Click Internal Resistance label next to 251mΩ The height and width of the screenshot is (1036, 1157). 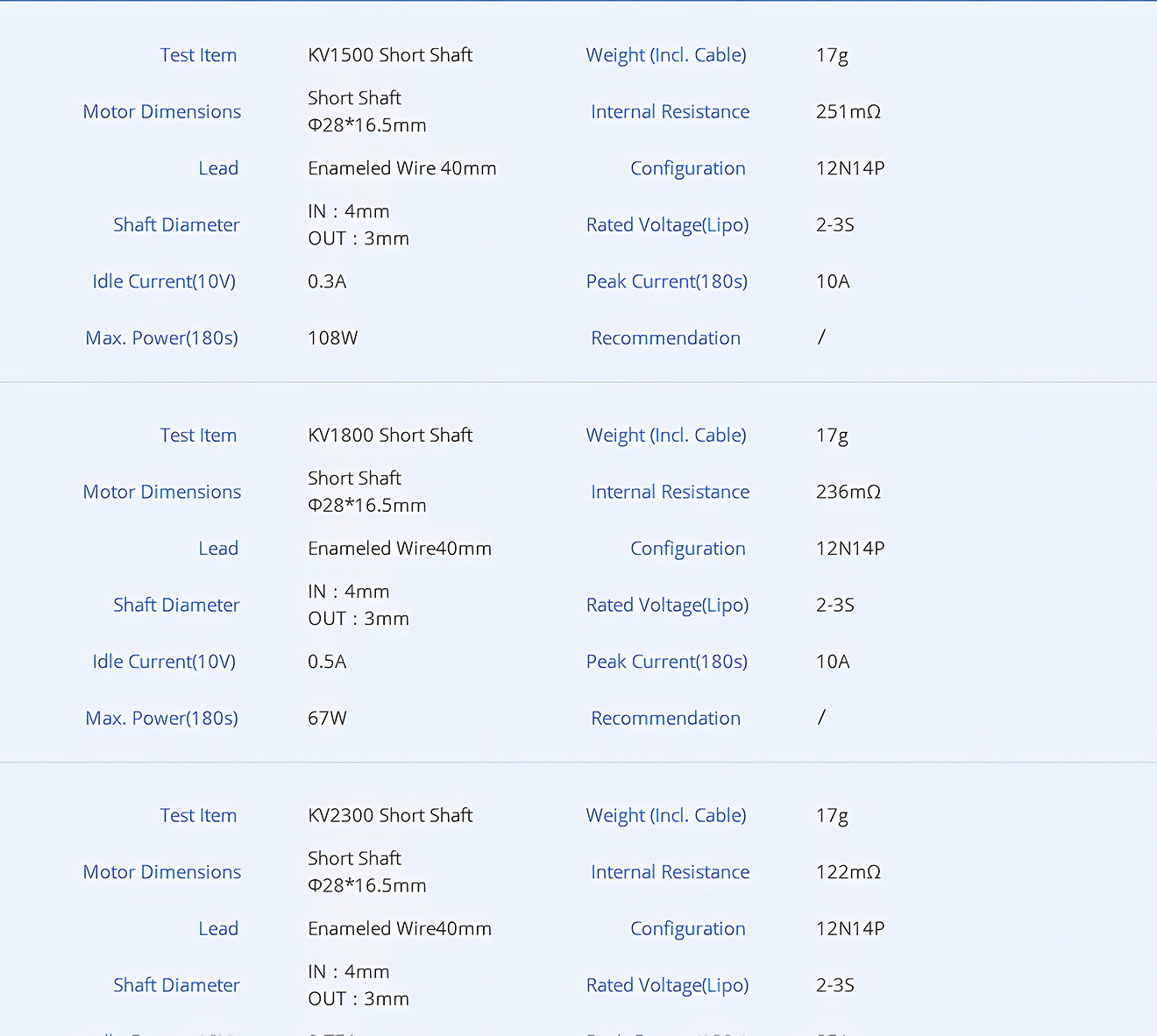click(670, 112)
